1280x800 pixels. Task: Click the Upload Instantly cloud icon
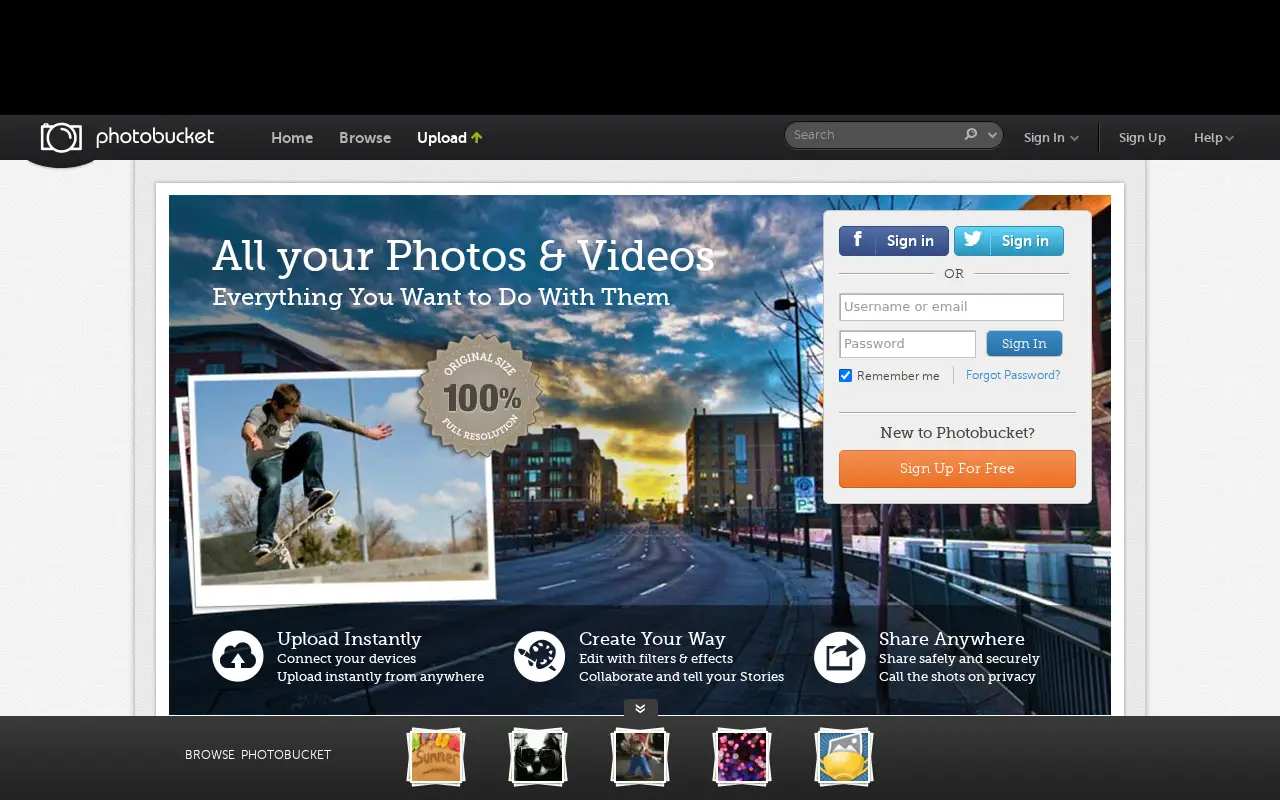tap(238, 657)
